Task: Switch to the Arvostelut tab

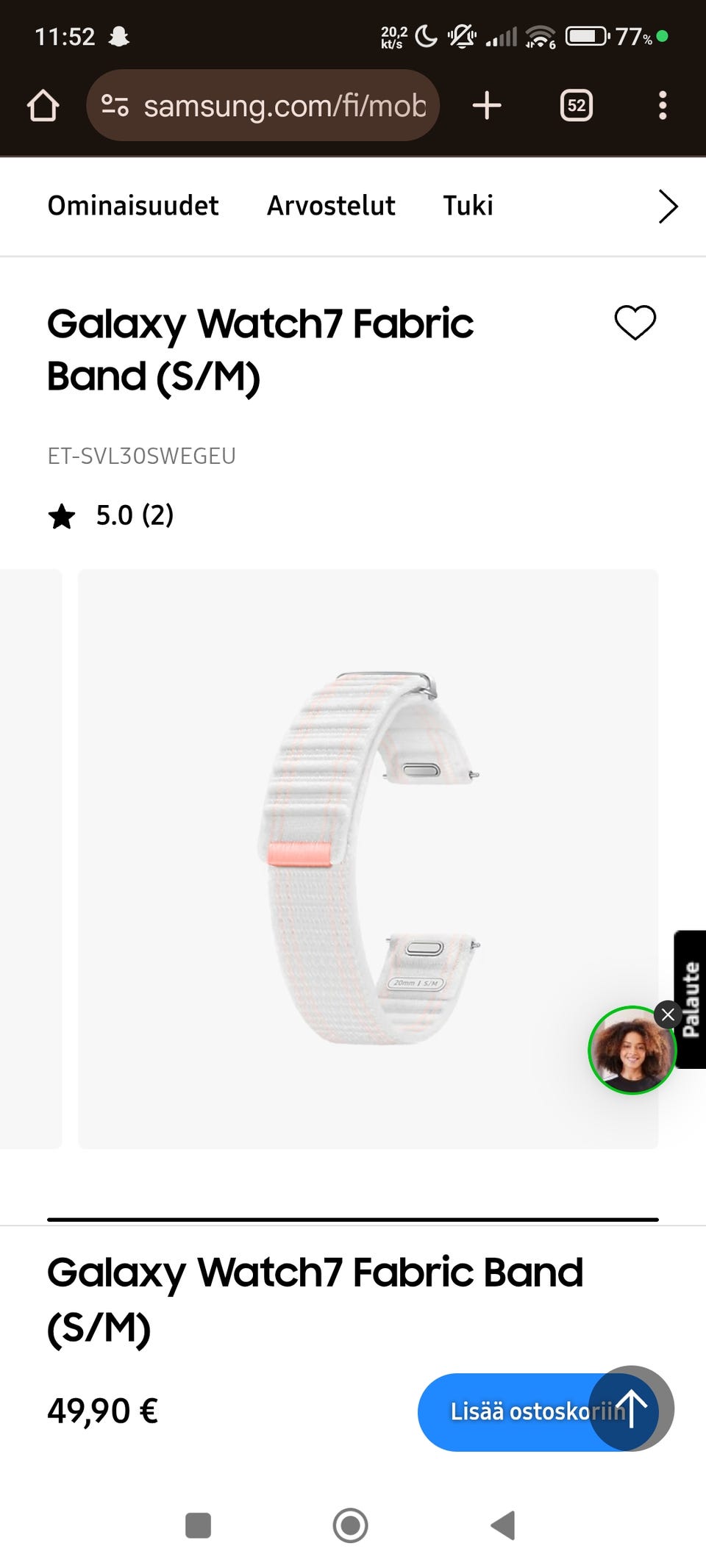Action: tap(331, 206)
